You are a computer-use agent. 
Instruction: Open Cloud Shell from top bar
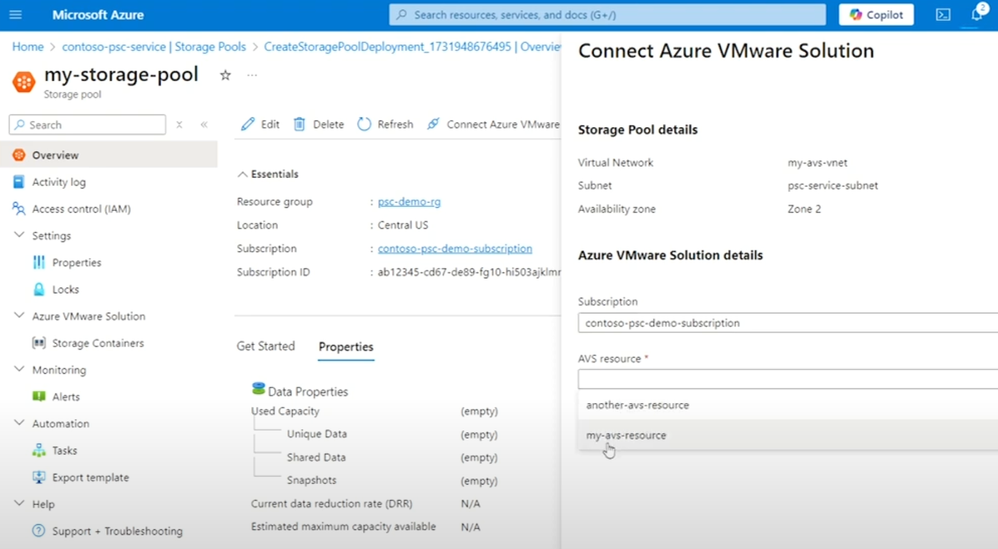943,15
